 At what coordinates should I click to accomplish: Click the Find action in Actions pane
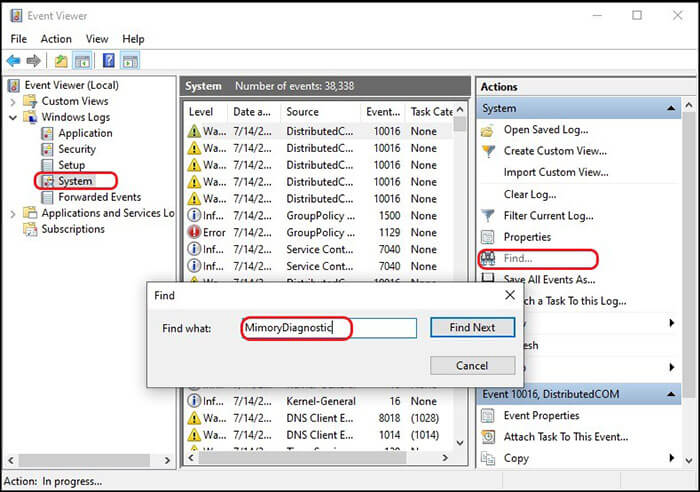(x=518, y=259)
